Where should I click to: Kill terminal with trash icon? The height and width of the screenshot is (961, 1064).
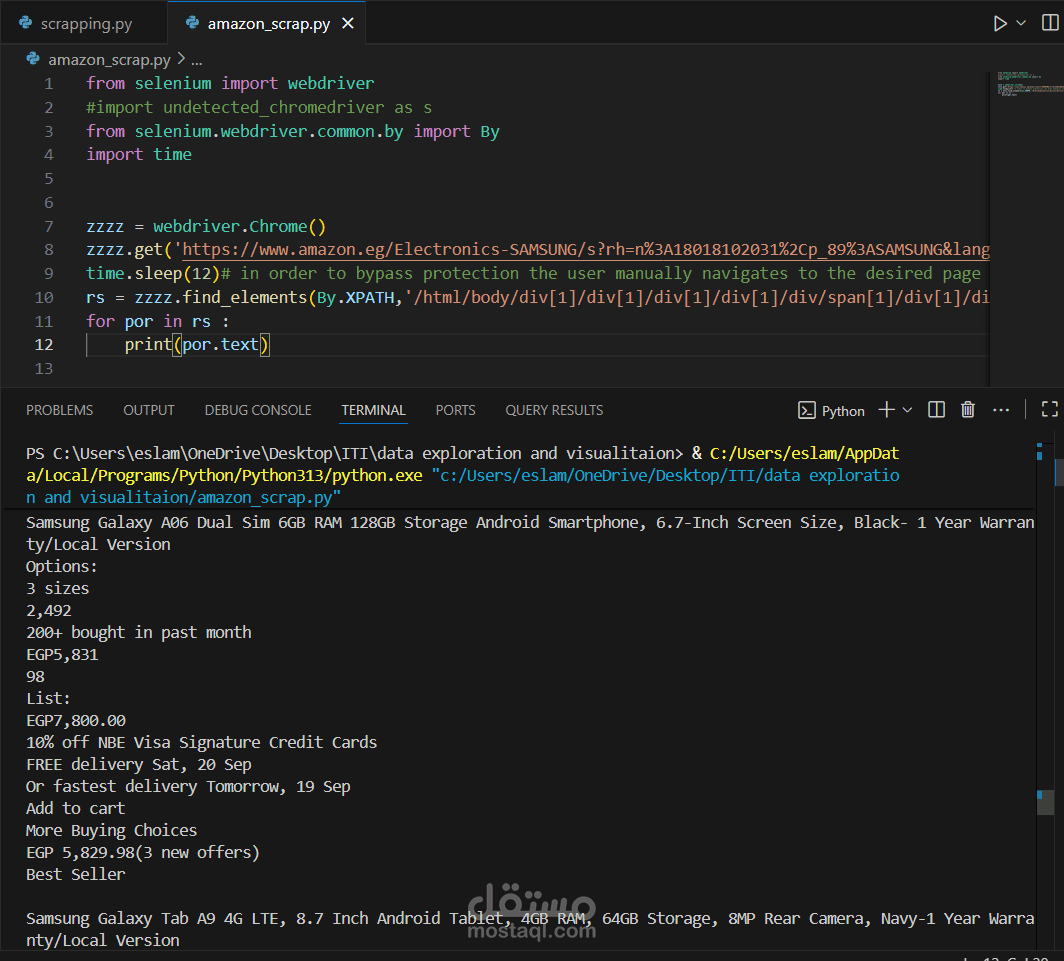968,409
